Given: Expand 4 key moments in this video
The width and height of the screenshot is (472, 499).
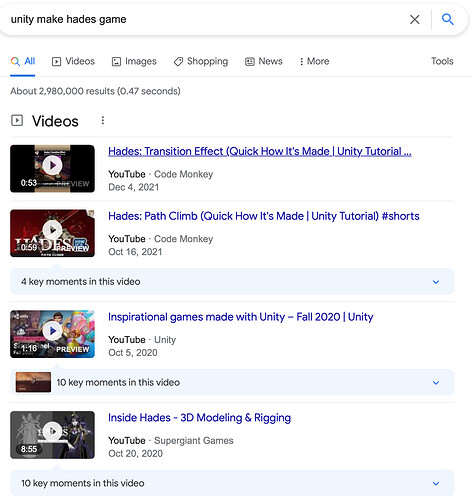Looking at the screenshot, I should tap(232, 281).
